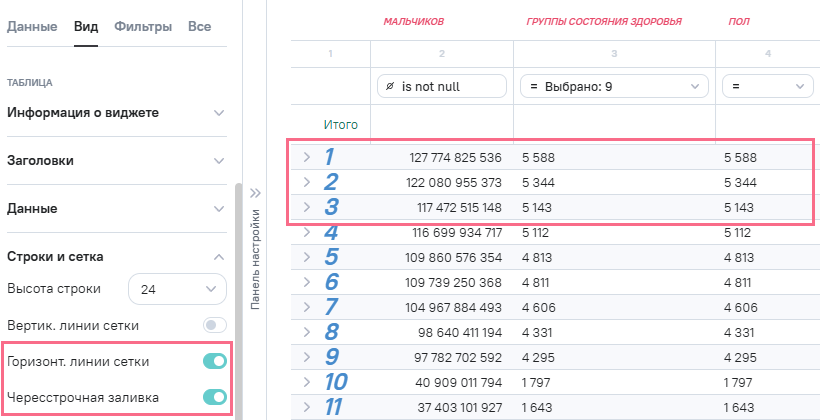Expand row 8 with its arrow icon
Viewport: 820px width, 420px height.
pyautogui.click(x=307, y=333)
